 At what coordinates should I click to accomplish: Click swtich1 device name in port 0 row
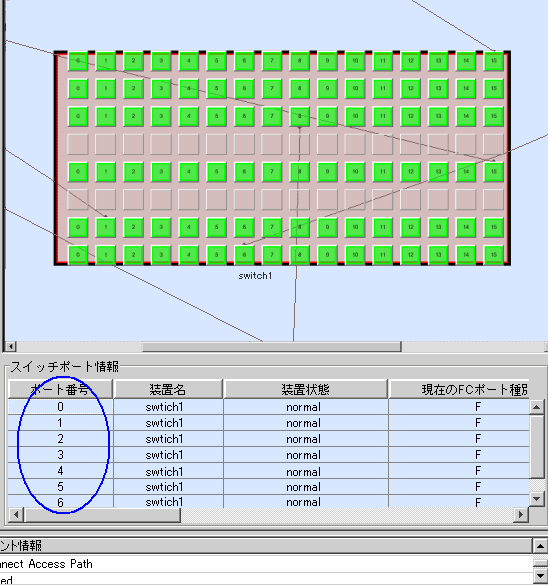point(165,407)
